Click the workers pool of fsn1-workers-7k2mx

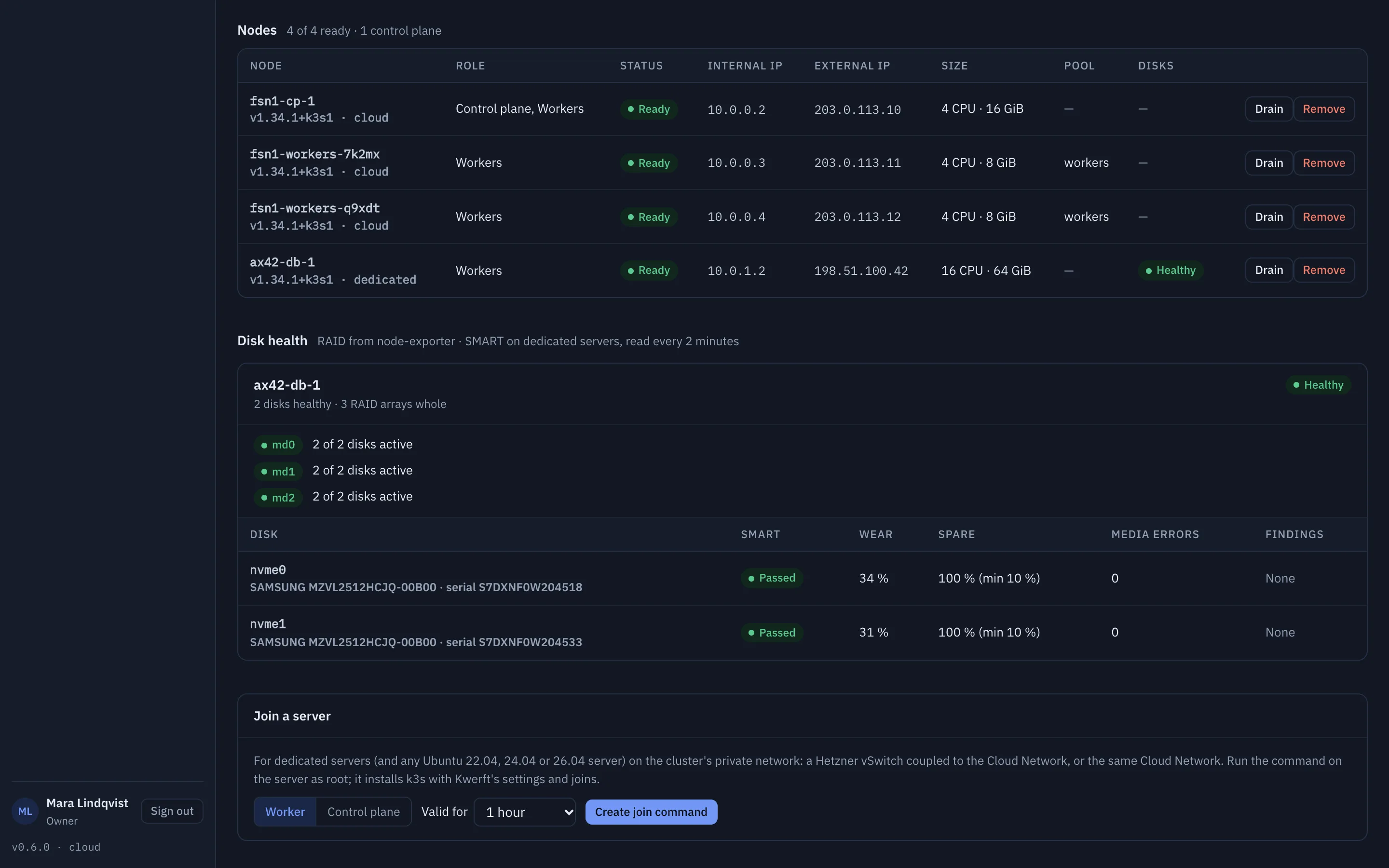[x=1086, y=163]
